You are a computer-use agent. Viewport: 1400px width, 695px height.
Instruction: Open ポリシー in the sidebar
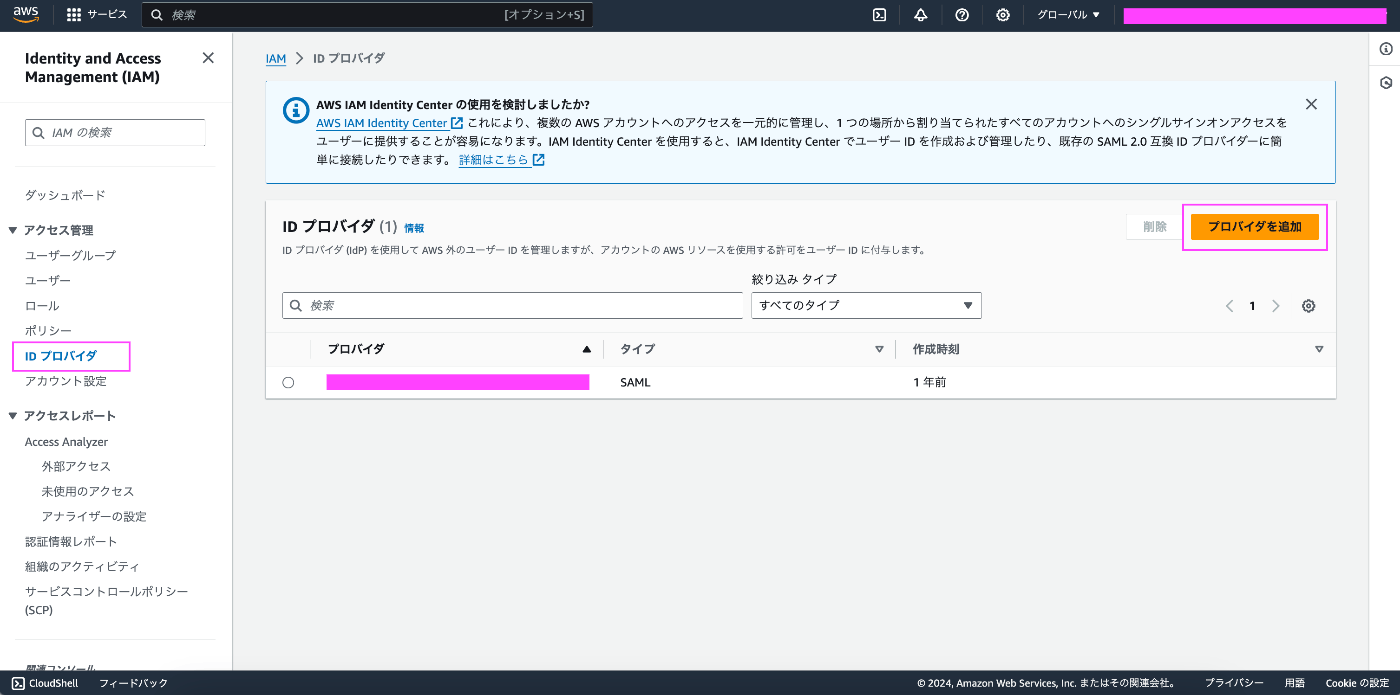[48, 331]
